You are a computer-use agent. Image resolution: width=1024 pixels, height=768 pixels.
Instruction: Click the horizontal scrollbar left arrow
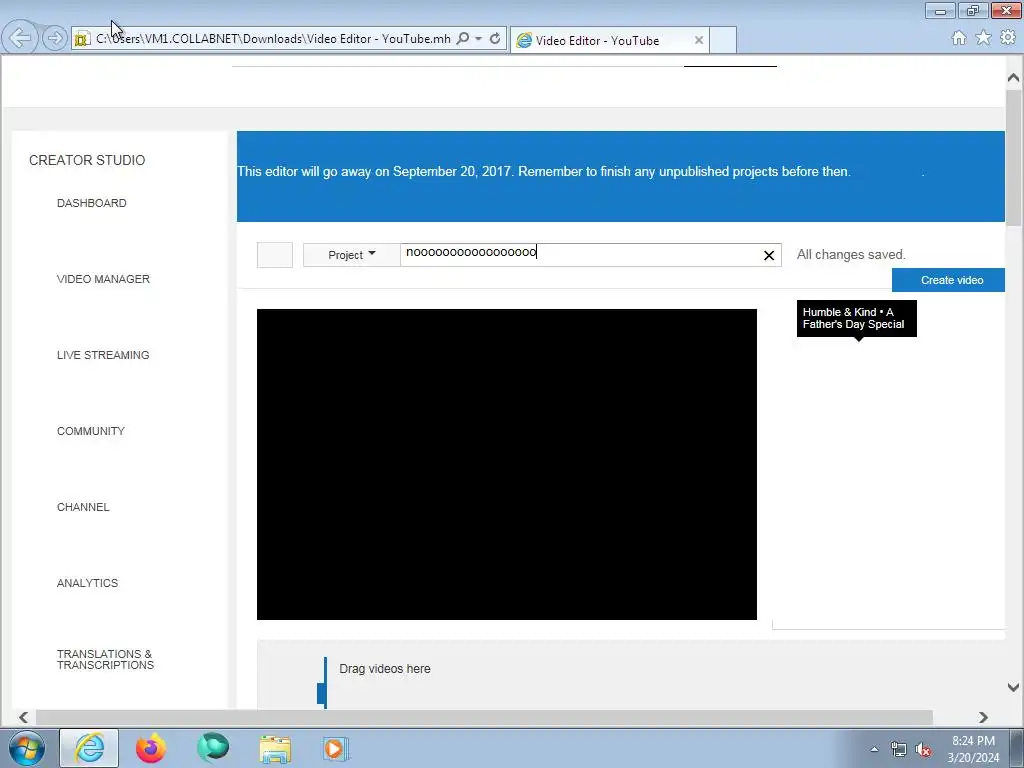pos(24,717)
